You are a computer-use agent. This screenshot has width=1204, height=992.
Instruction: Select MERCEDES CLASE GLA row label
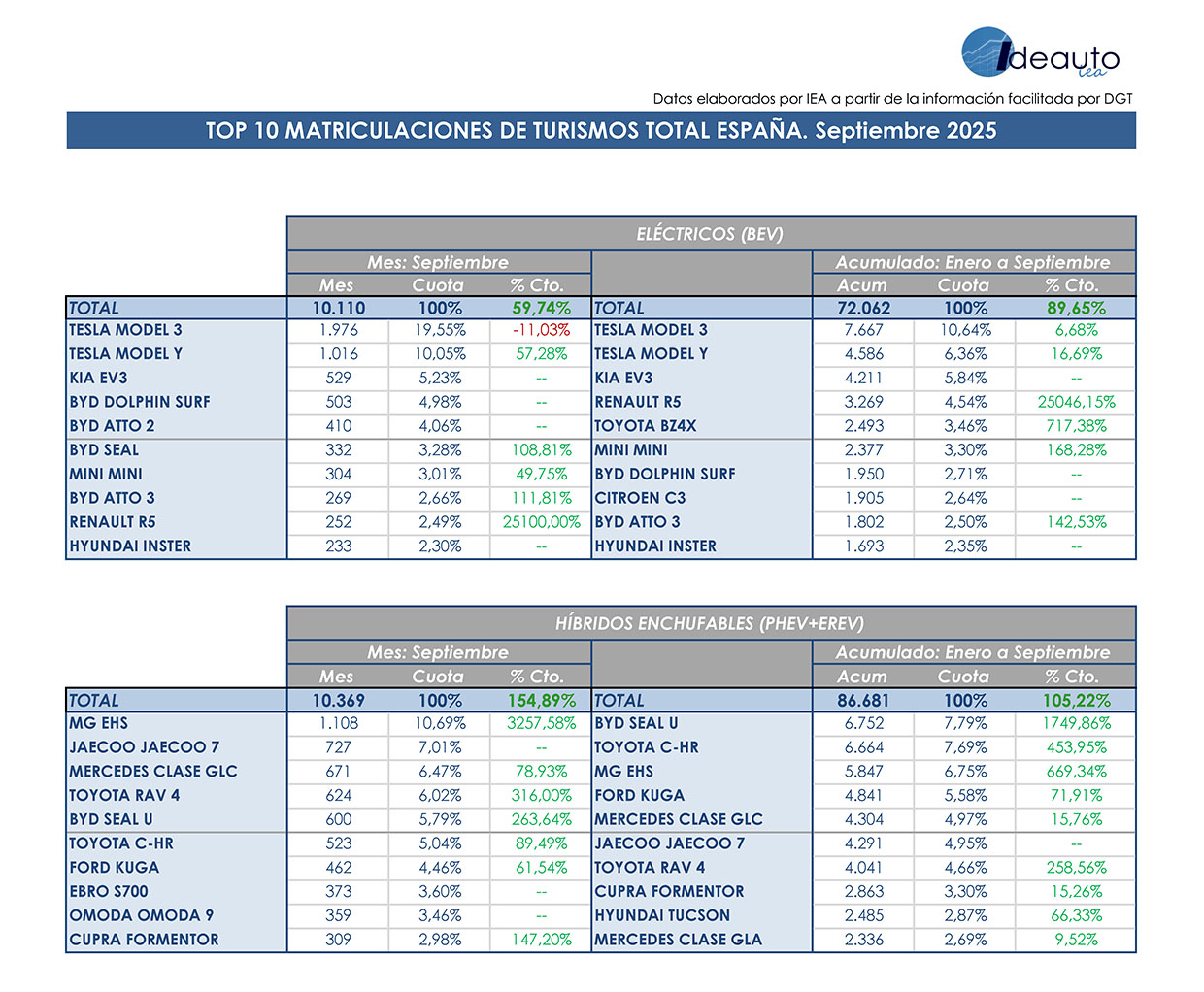coord(679,940)
